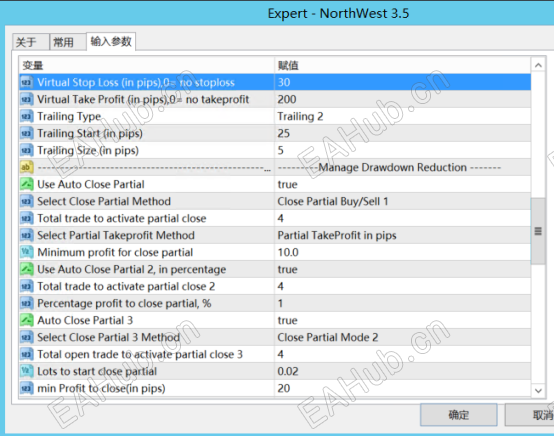Image resolution: width=554 pixels, height=436 pixels.
Task: Click the green icon for Use Auto Close Partial 2
Action: (x=26, y=269)
